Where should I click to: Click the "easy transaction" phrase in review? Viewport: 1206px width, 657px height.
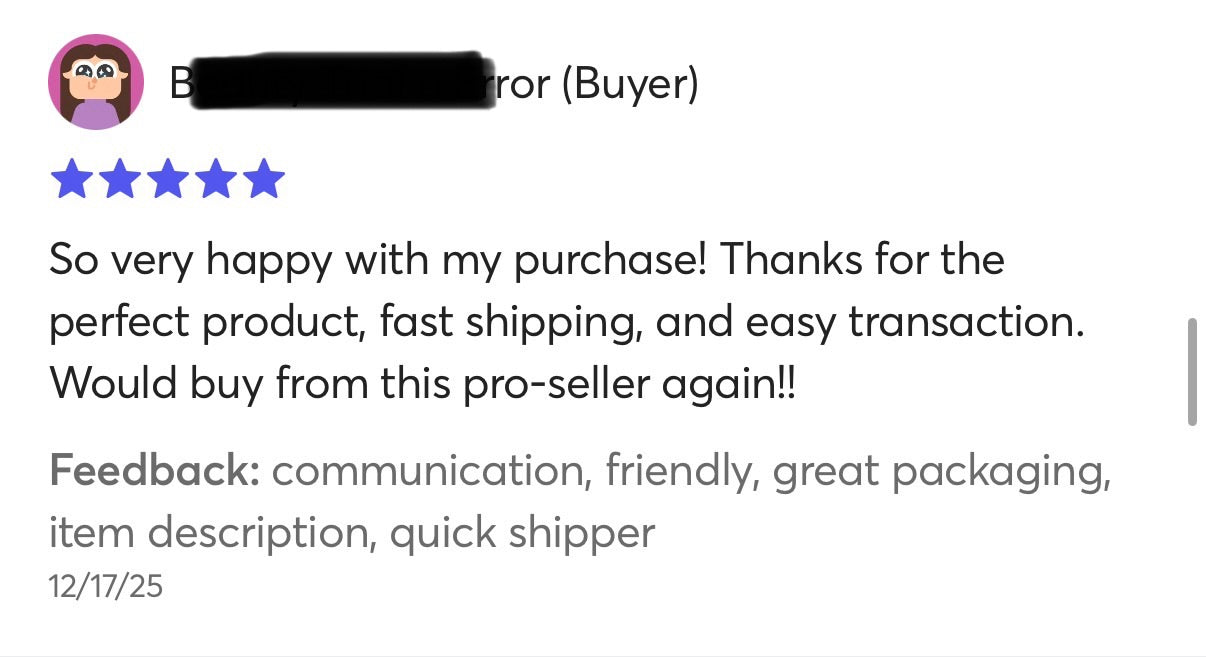pyautogui.click(x=964, y=322)
